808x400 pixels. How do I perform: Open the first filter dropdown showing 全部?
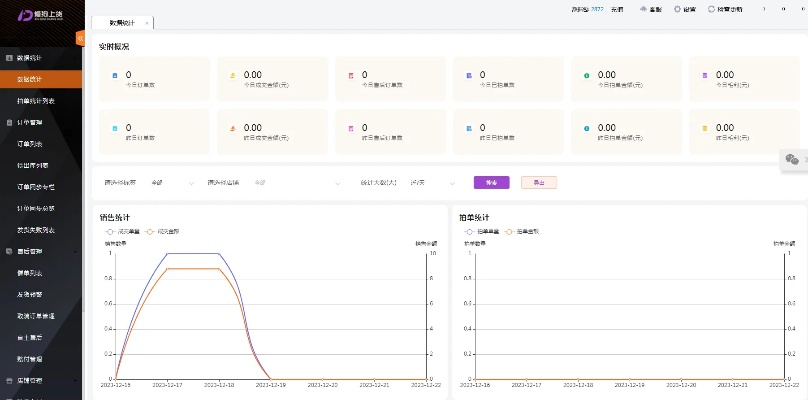click(x=172, y=182)
